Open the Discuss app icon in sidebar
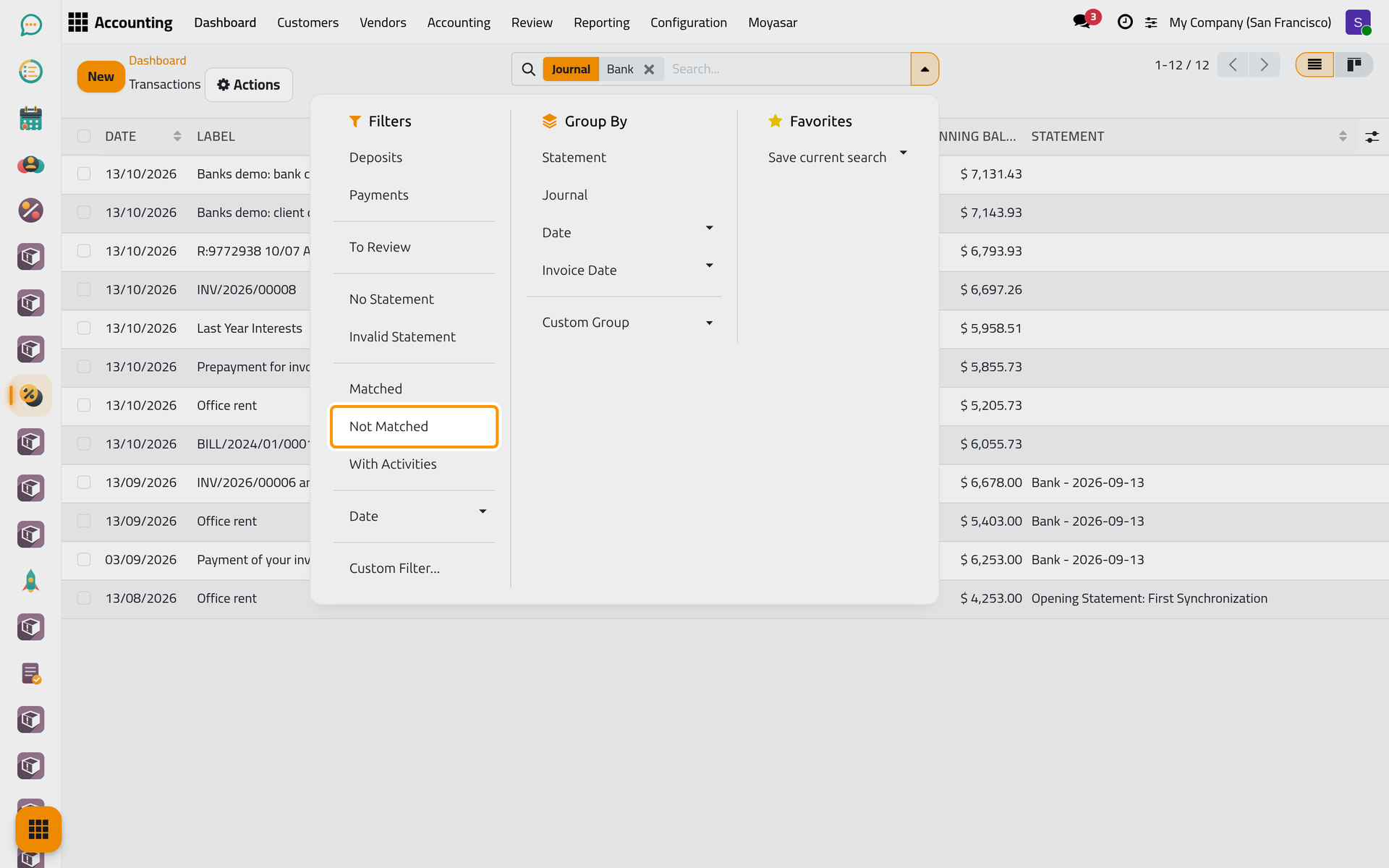 [x=30, y=25]
